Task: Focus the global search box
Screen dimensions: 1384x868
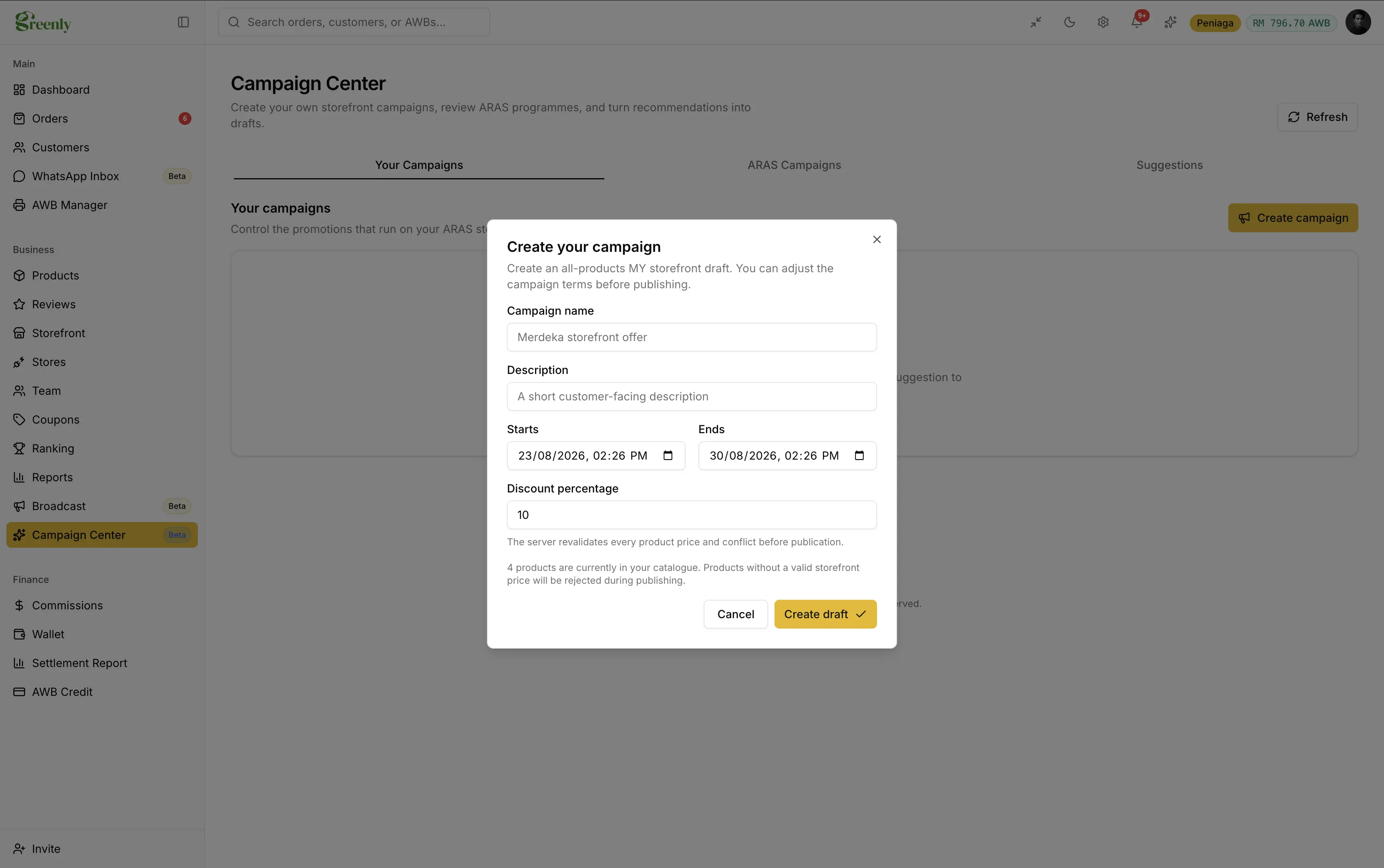Action: [354, 22]
